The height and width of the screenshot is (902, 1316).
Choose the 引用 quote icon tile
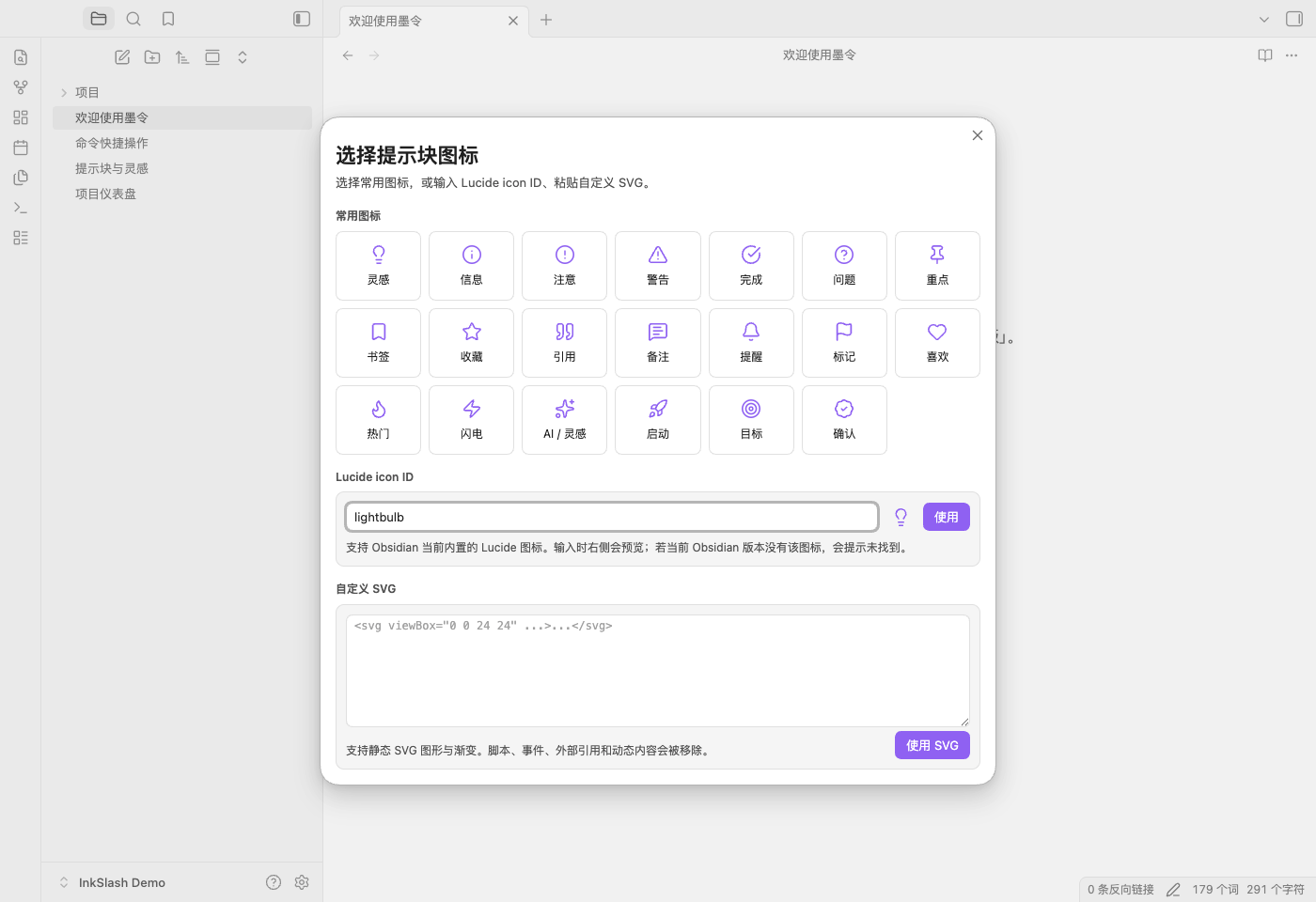click(564, 343)
